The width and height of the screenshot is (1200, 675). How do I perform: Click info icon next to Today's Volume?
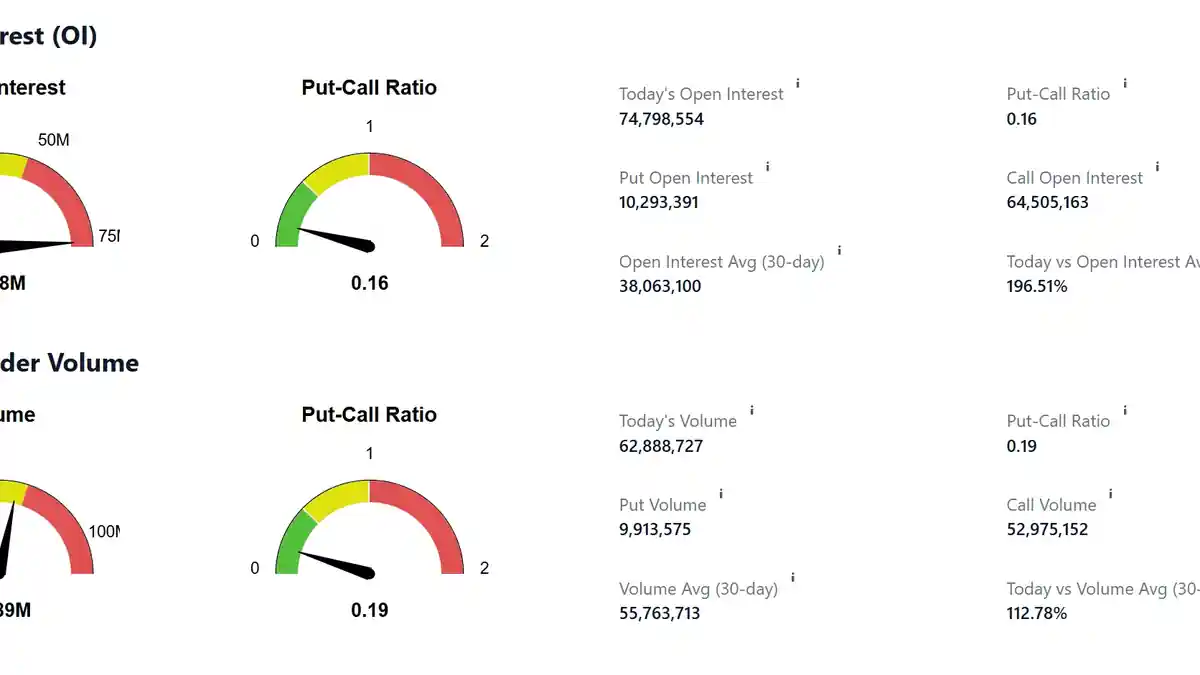(751, 411)
